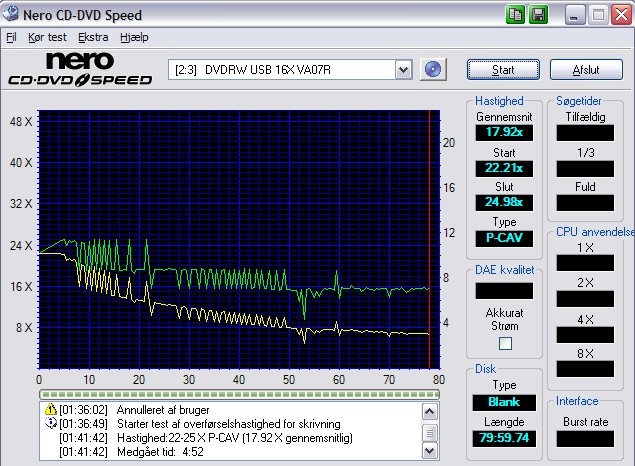The height and width of the screenshot is (466, 635).
Task: Click the log scrollbar thumb
Action: pos(429,432)
